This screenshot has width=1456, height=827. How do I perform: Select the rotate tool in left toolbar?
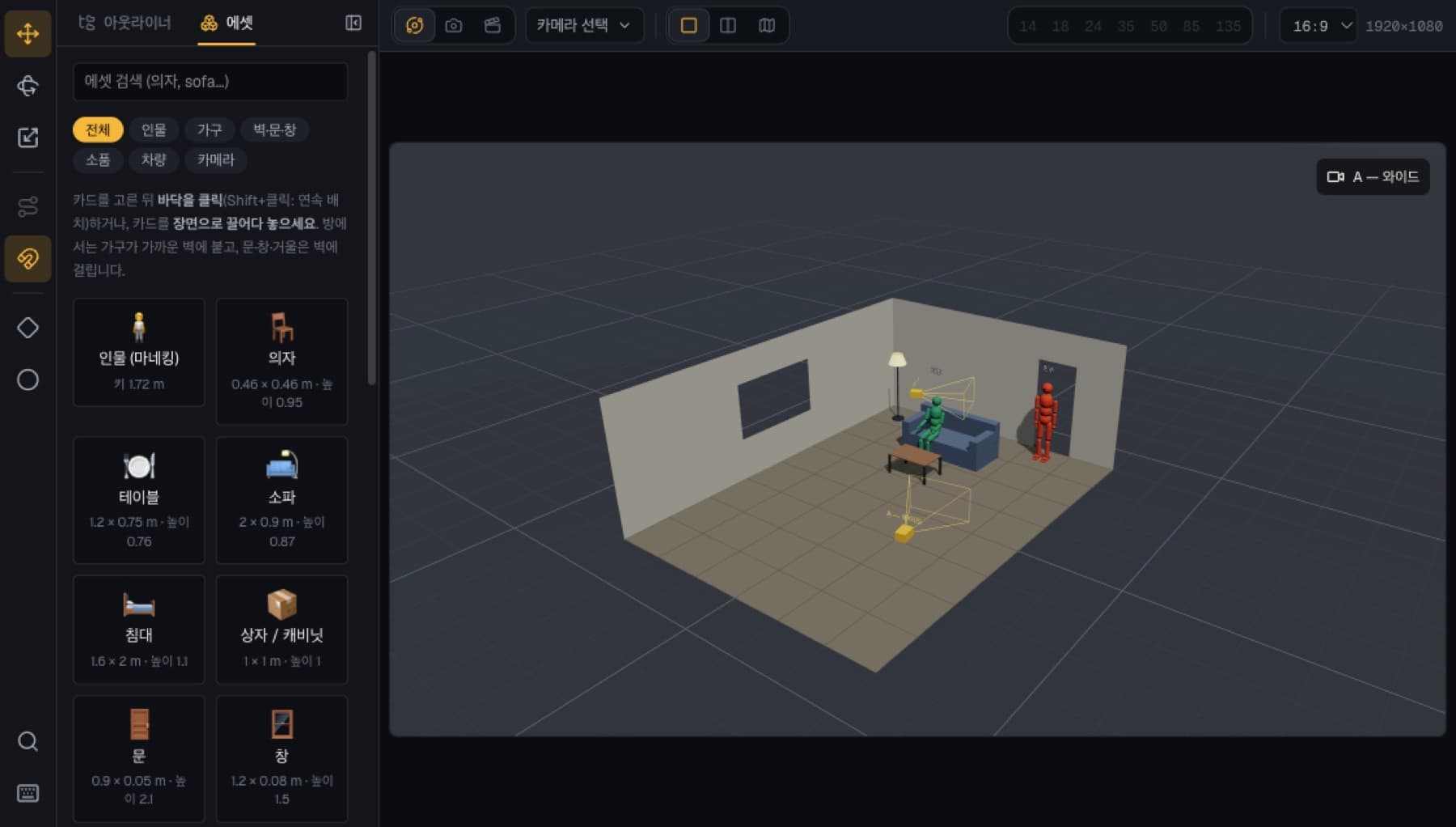pos(28,86)
